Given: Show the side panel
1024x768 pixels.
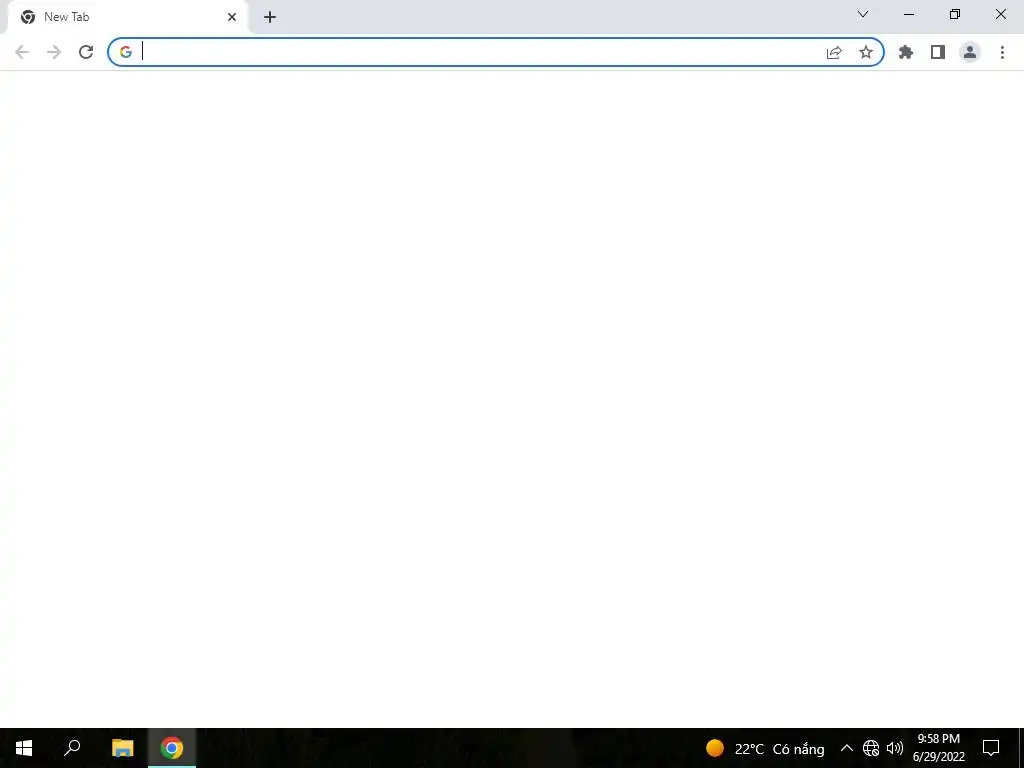Looking at the screenshot, I should (x=938, y=52).
